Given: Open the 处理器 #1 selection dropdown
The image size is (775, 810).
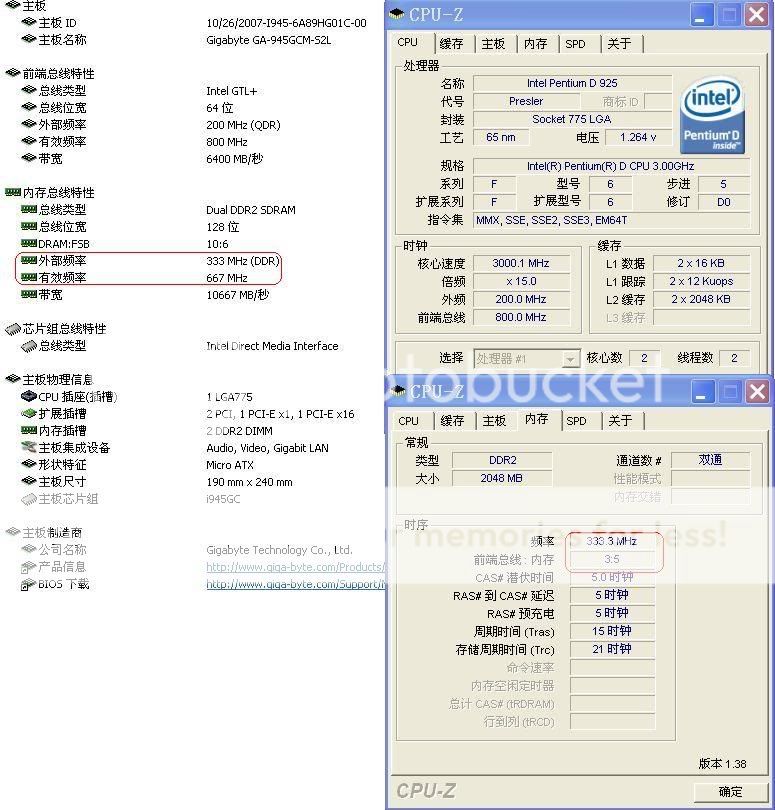Looking at the screenshot, I should click(570, 358).
